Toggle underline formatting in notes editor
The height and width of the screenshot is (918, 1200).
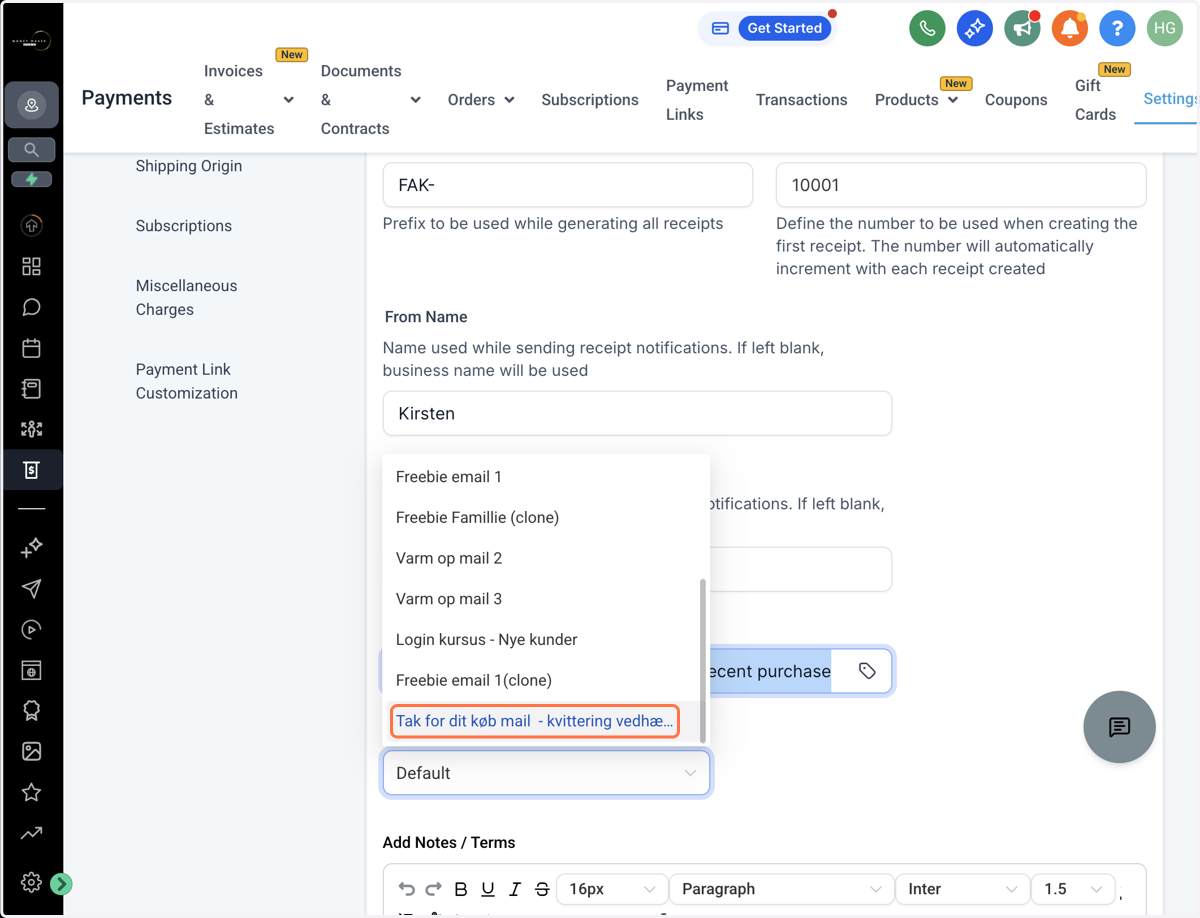[x=488, y=889]
